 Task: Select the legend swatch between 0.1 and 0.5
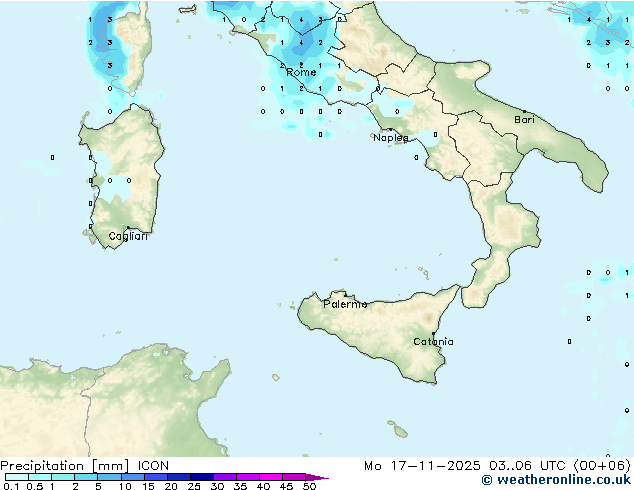pos(17,477)
